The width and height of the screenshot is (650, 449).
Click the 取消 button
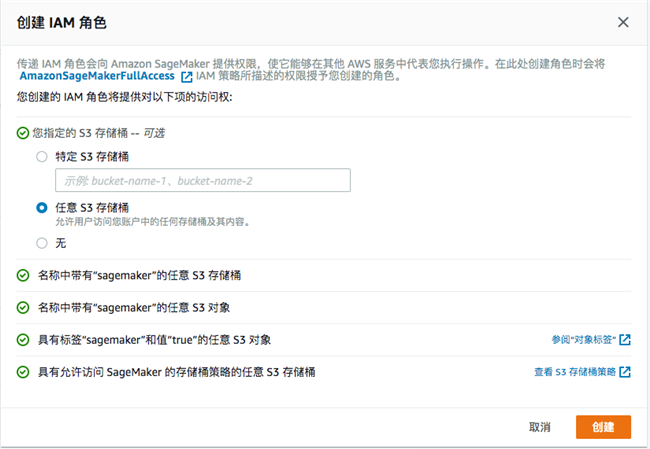coord(540,427)
